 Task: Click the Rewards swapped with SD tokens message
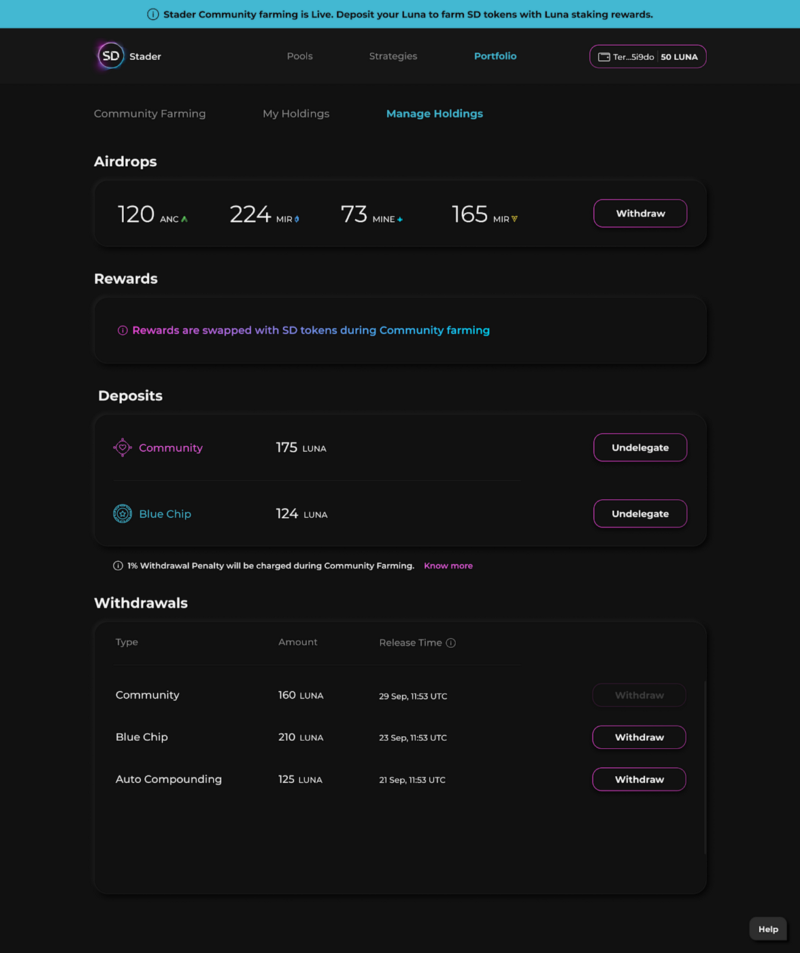pyautogui.click(x=311, y=331)
